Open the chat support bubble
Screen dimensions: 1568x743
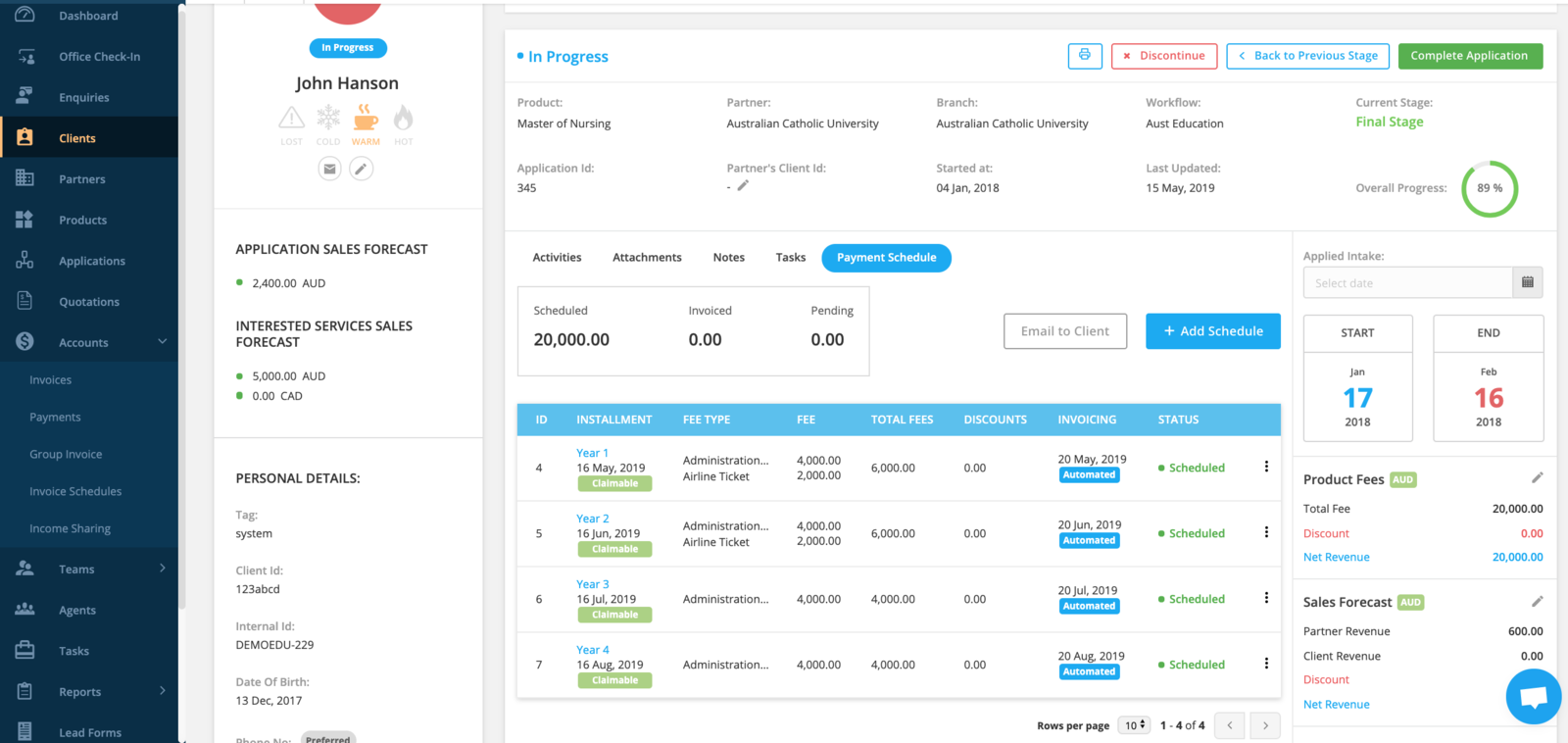click(x=1533, y=697)
